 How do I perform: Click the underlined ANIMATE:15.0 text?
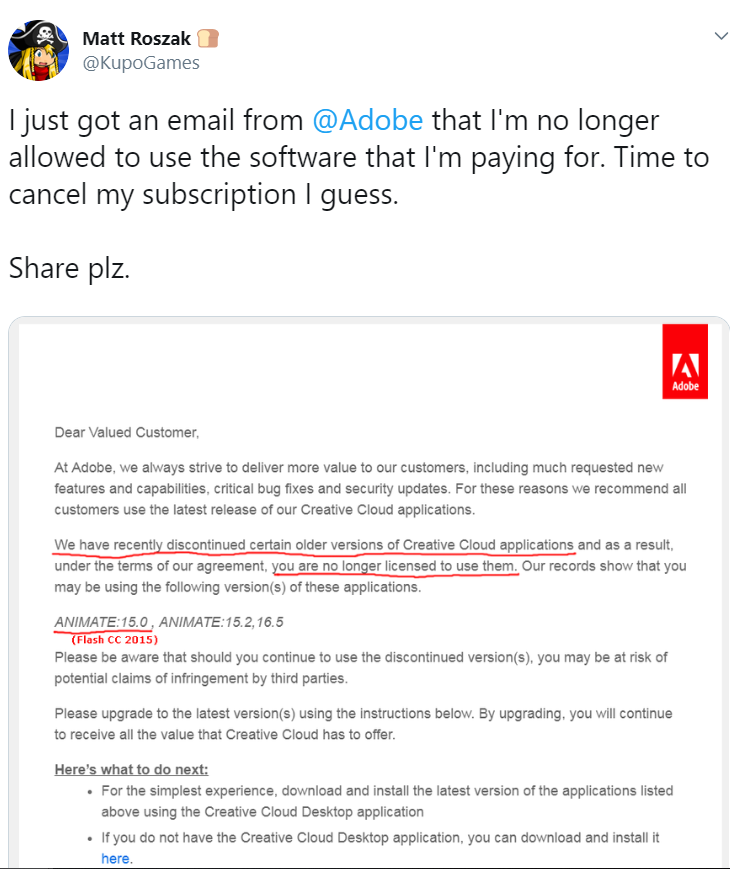(102, 622)
